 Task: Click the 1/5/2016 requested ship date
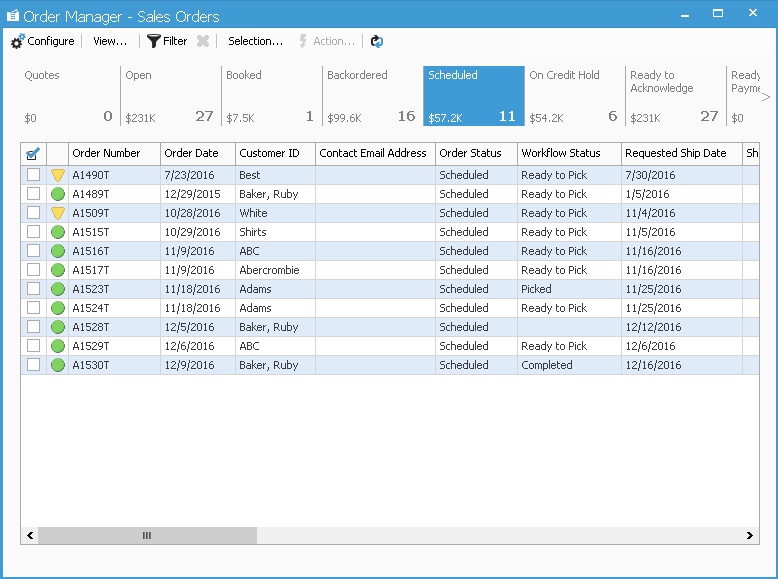click(682, 194)
